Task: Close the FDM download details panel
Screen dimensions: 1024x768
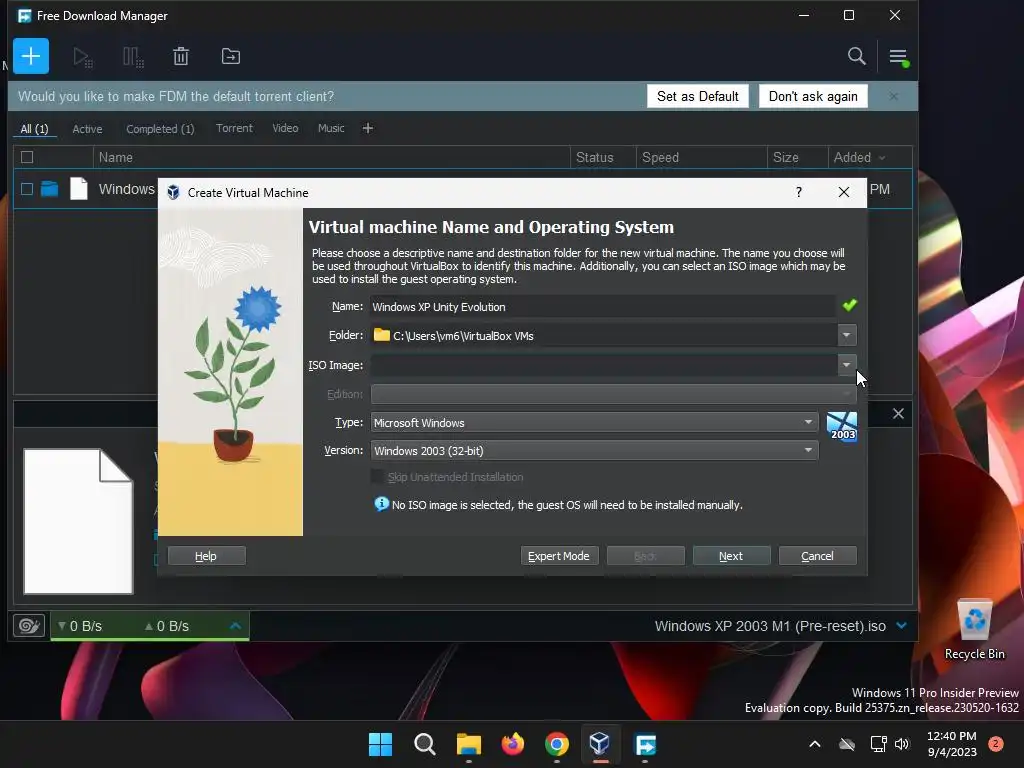Action: click(898, 413)
